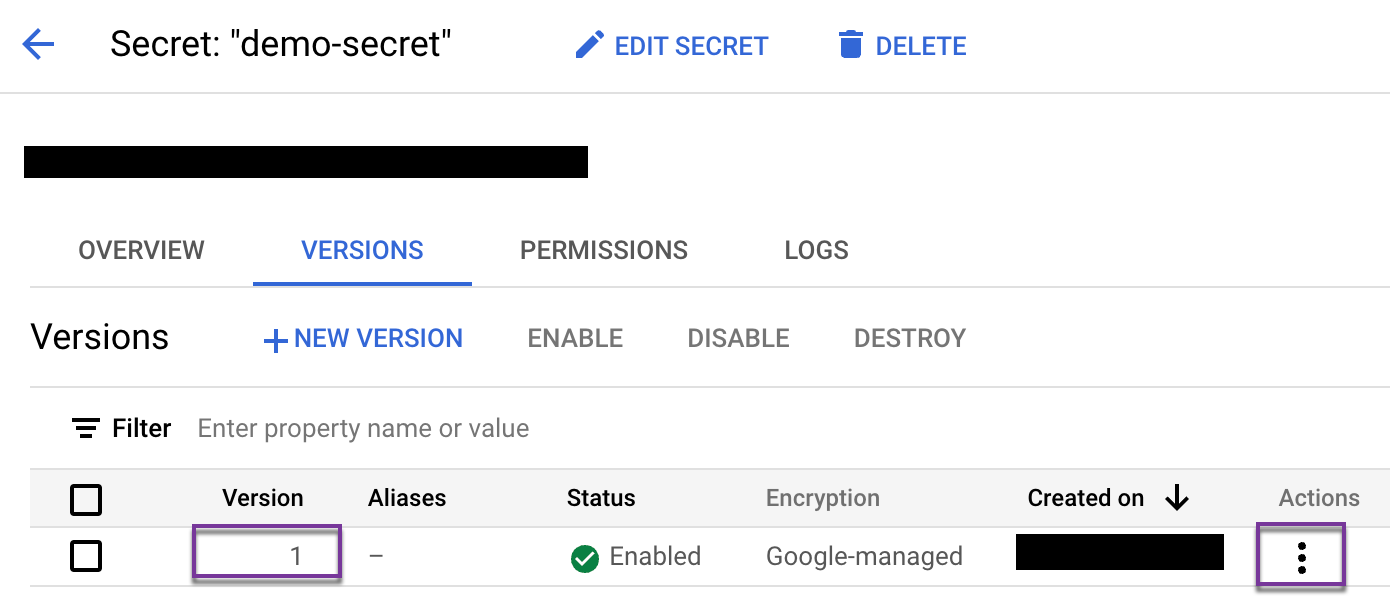
Task: Click the back arrow icon
Action: (38, 45)
